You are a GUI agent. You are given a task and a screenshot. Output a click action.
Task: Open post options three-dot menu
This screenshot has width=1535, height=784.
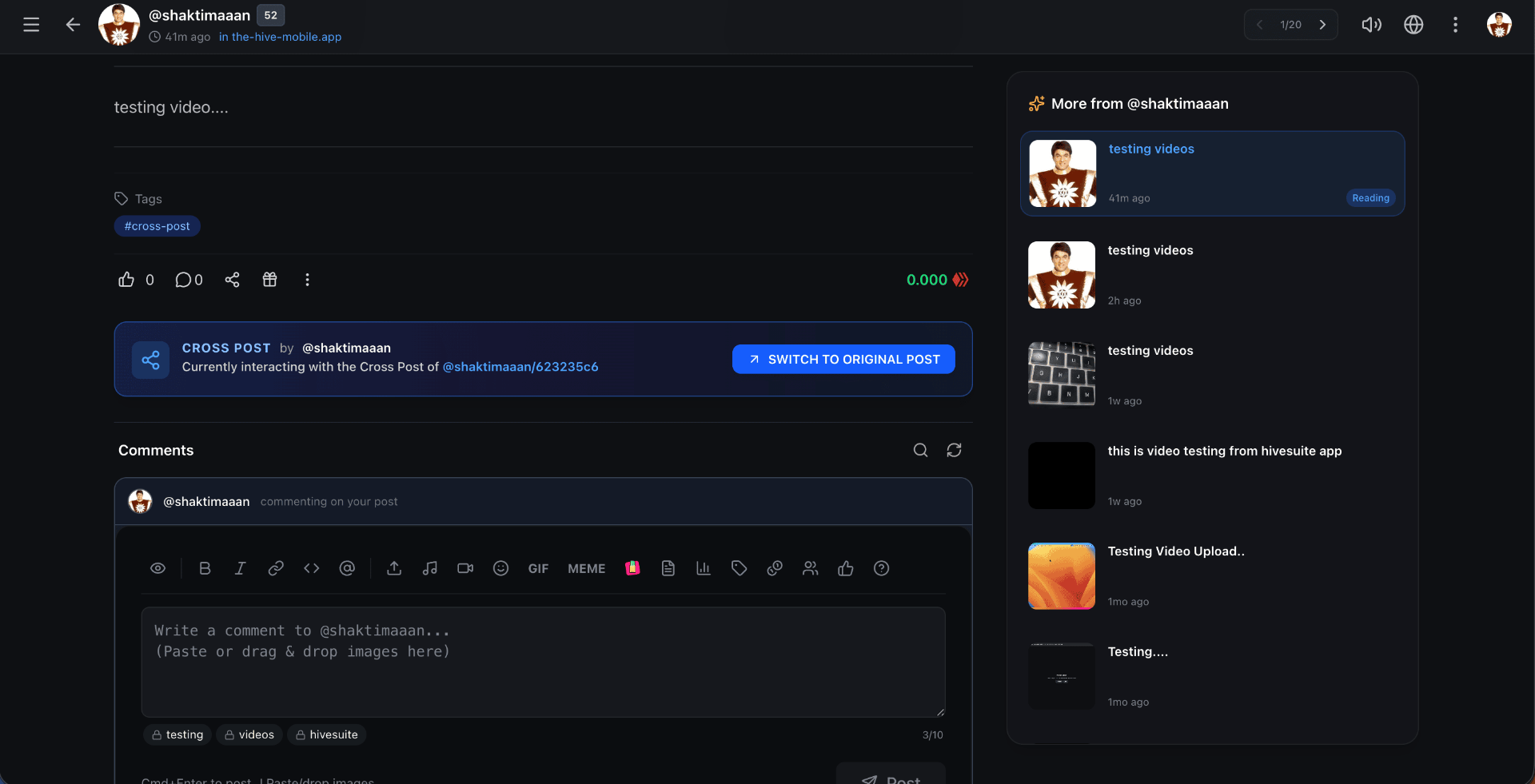(307, 280)
